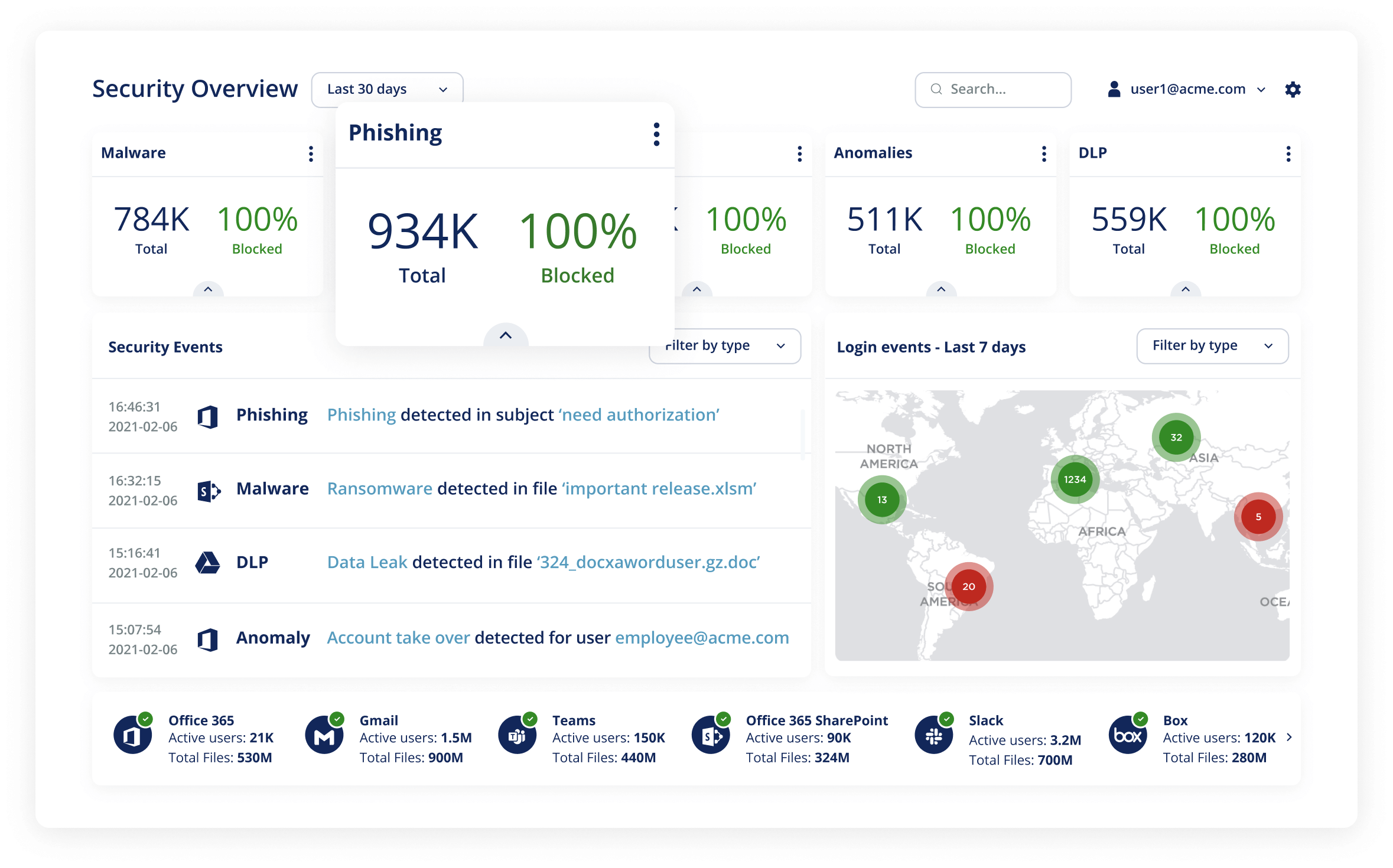Screen dimensions: 1393x868
Task: Click the 'need authorization' subject link
Action: pos(640,415)
